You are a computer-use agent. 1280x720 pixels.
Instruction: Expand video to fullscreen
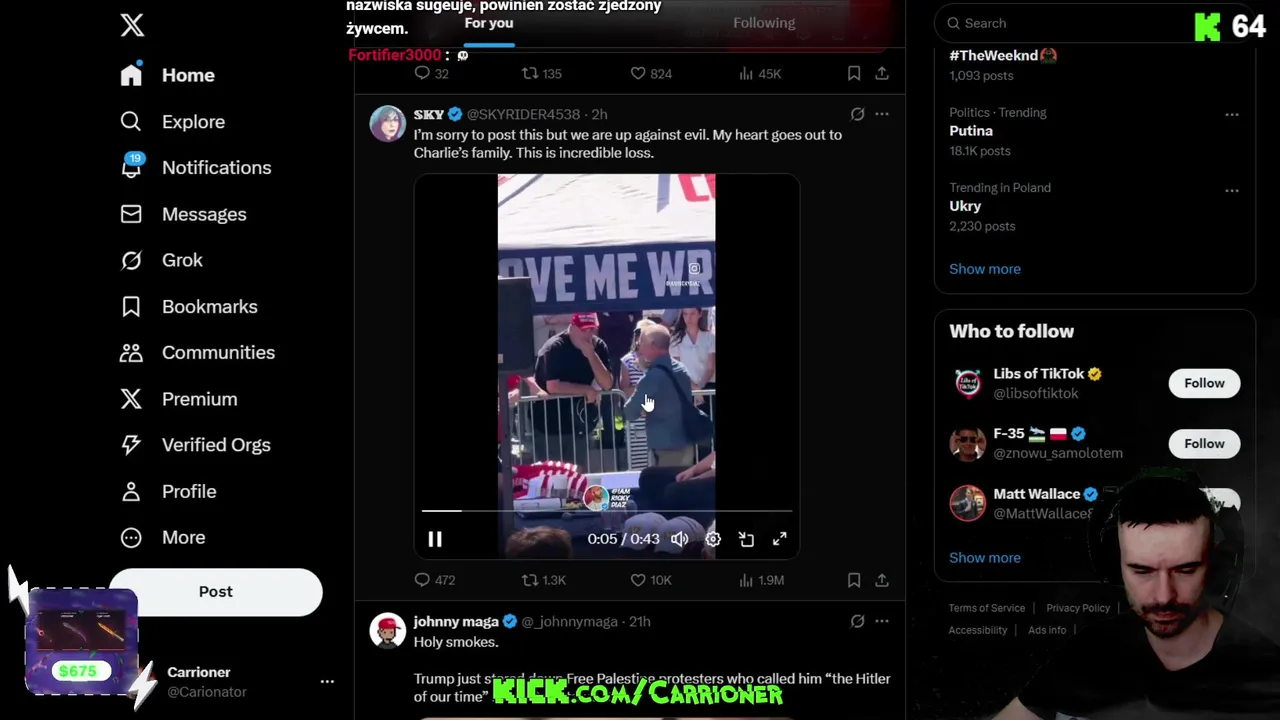[780, 539]
